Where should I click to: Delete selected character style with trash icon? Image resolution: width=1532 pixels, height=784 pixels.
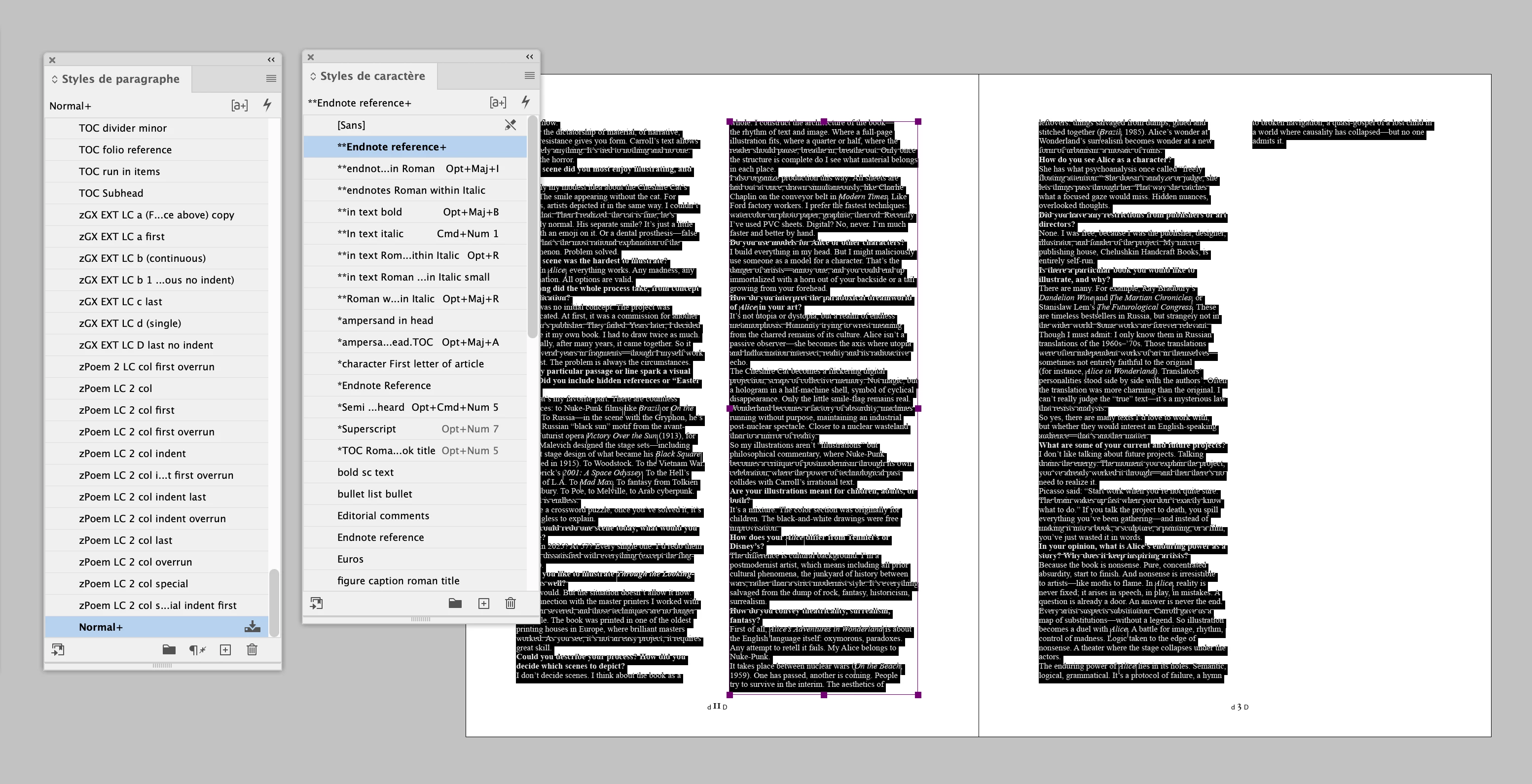511,604
